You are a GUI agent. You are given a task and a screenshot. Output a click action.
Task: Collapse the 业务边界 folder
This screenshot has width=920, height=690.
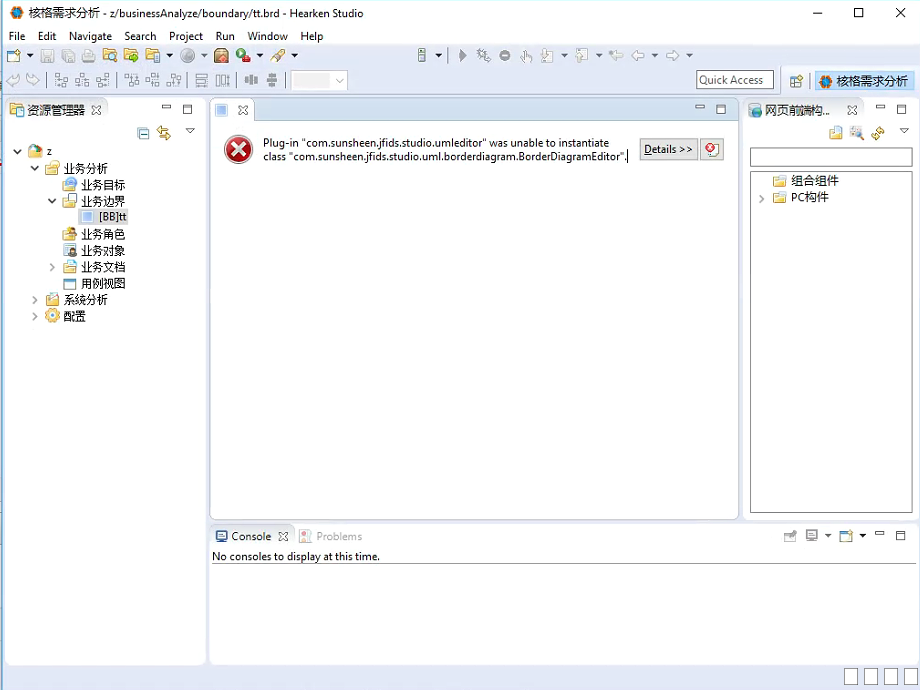point(52,201)
